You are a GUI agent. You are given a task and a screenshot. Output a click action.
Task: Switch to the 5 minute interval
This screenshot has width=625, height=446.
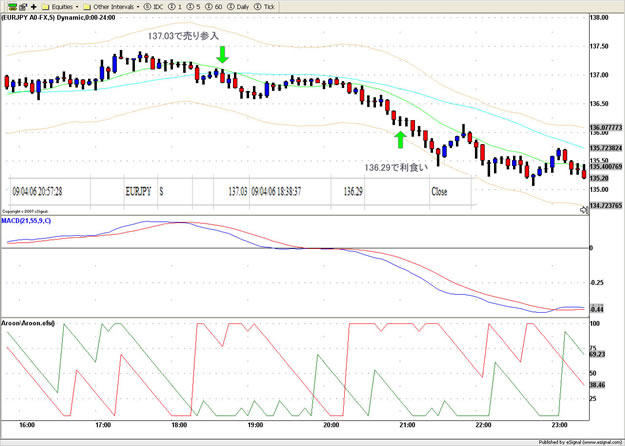[x=193, y=7]
